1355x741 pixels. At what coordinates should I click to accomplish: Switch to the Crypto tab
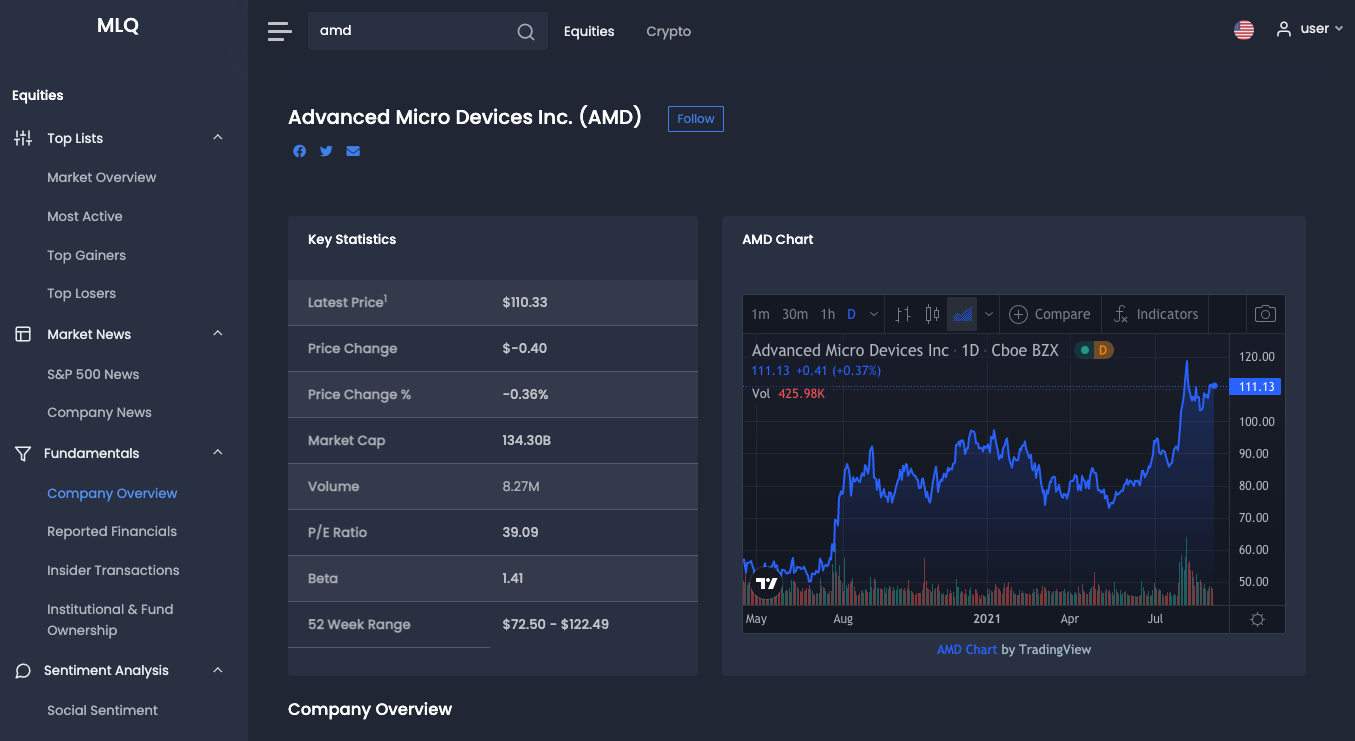(x=669, y=31)
